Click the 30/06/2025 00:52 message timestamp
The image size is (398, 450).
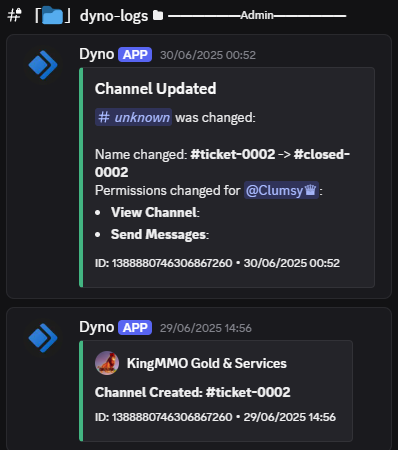point(208,55)
